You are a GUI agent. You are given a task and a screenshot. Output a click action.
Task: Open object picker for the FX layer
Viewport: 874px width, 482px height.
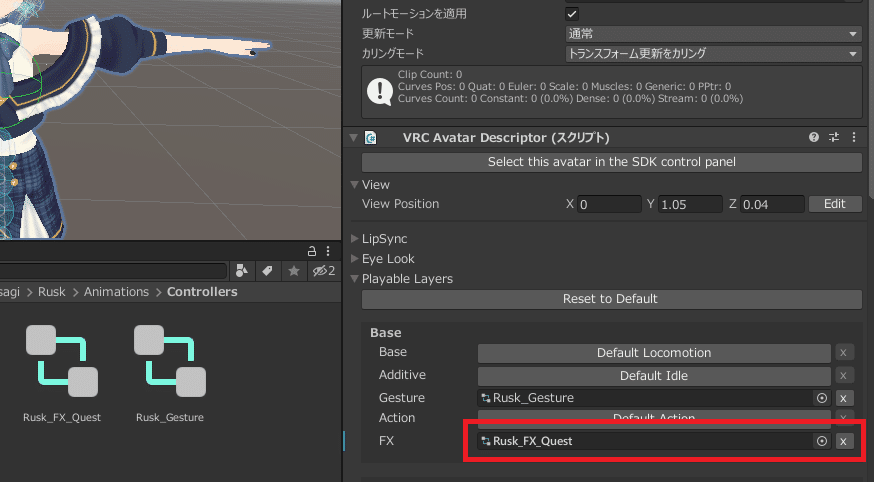pos(822,441)
